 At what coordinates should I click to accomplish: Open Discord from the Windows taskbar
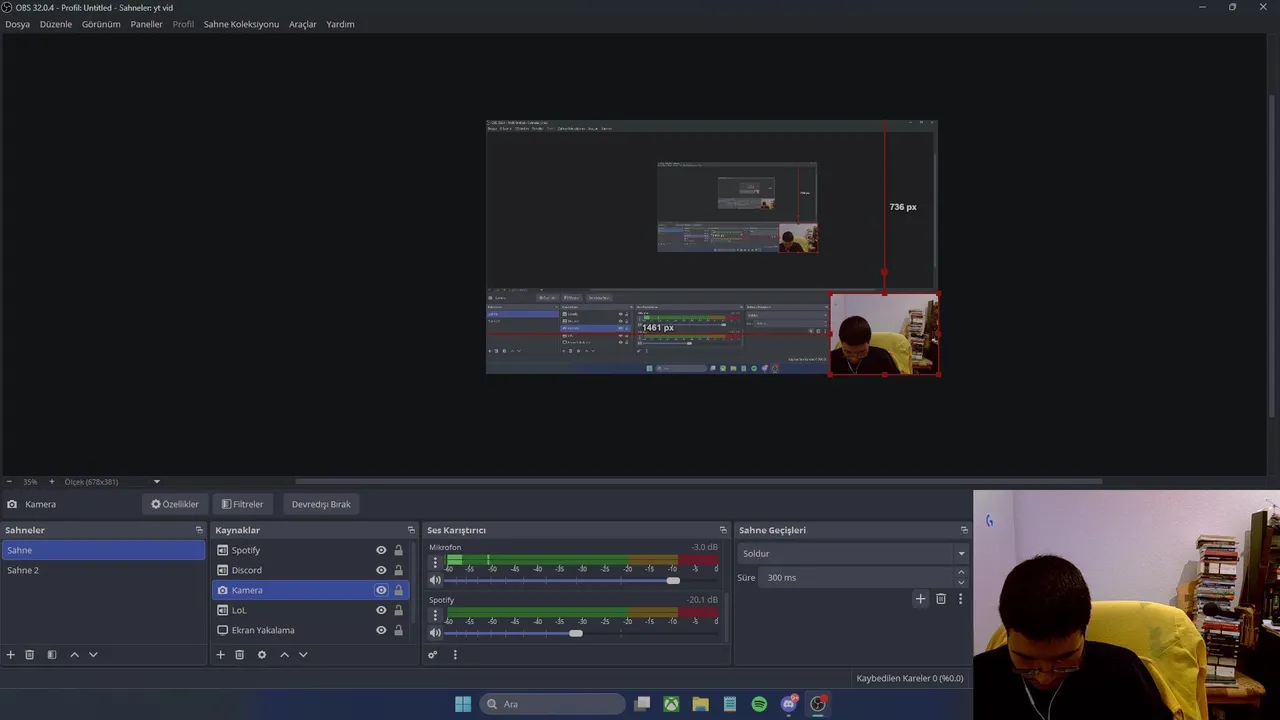pyautogui.click(x=789, y=704)
